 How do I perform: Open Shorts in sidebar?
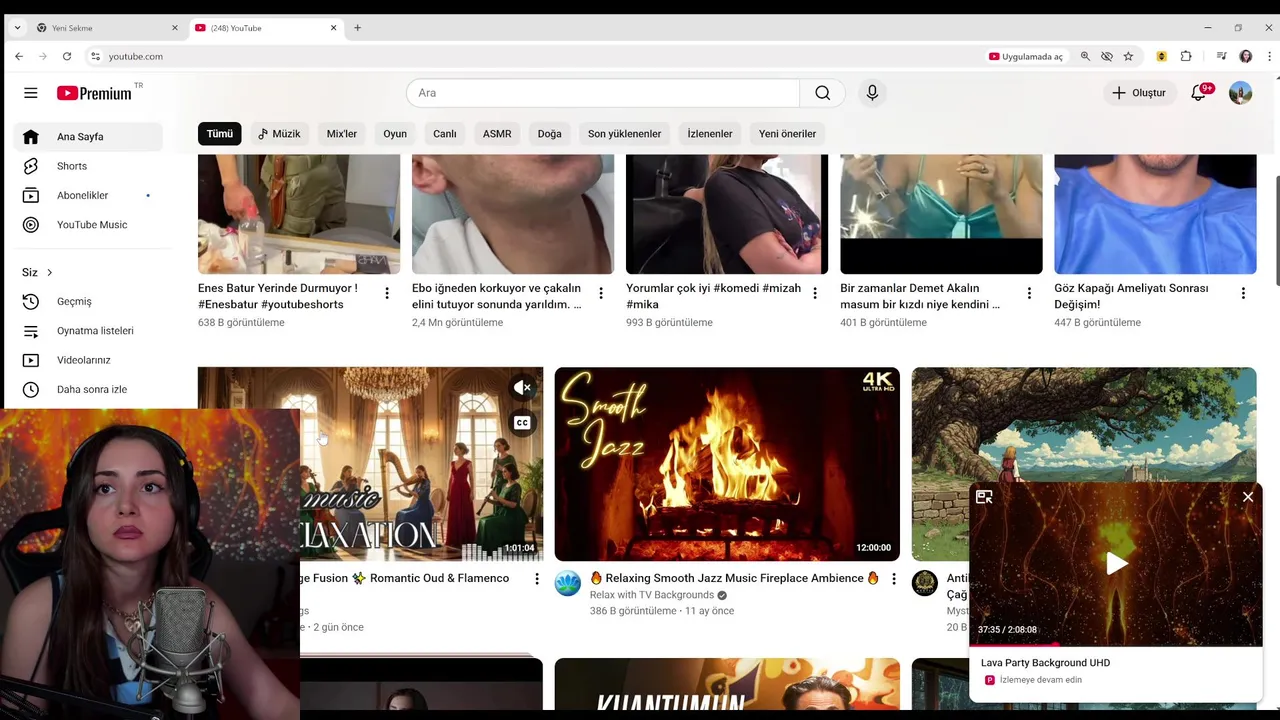coord(88,166)
